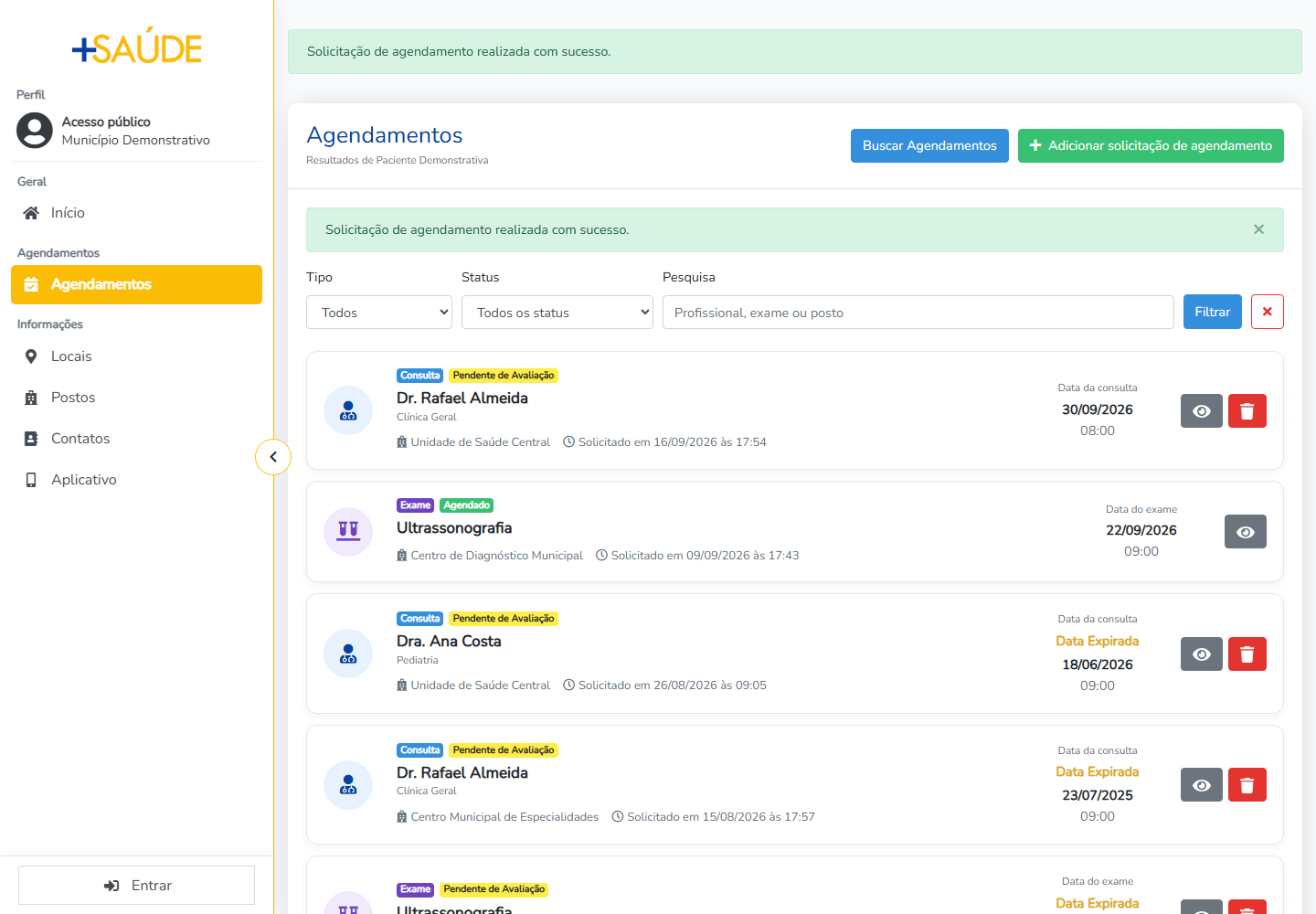The width and height of the screenshot is (1316, 914).
Task: Click the Pediatria specialty text
Action: [418, 660]
